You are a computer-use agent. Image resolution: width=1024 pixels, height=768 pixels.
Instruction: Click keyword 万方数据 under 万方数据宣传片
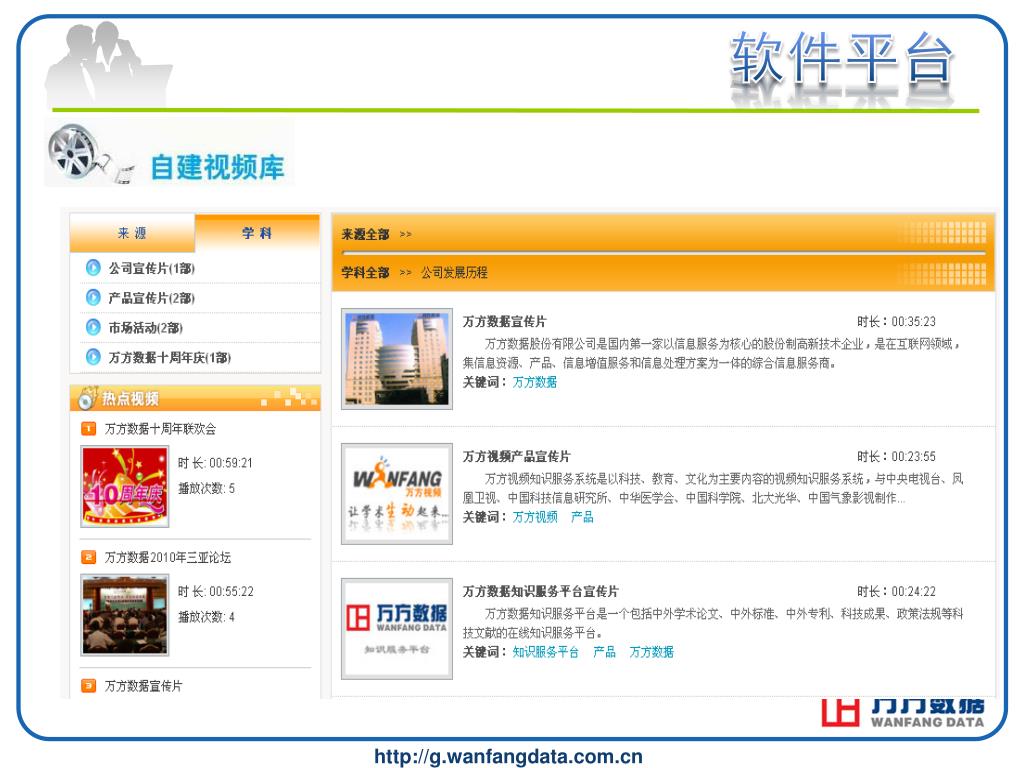[x=535, y=382]
